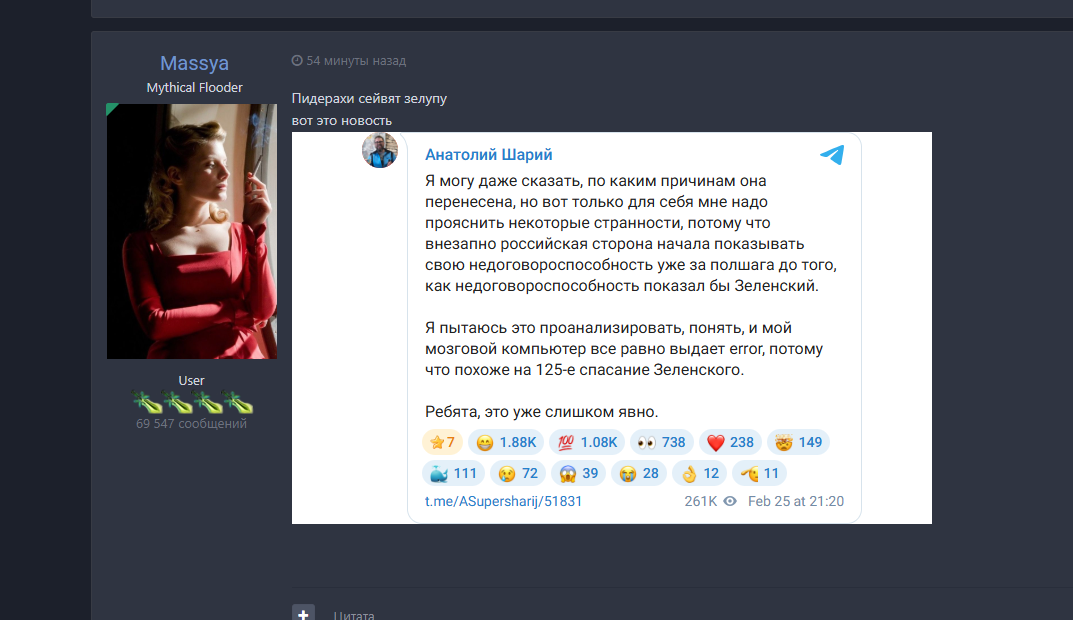Viewport: 1073px width, 620px height.
Task: Open Massya's user profile
Action: 194,63
